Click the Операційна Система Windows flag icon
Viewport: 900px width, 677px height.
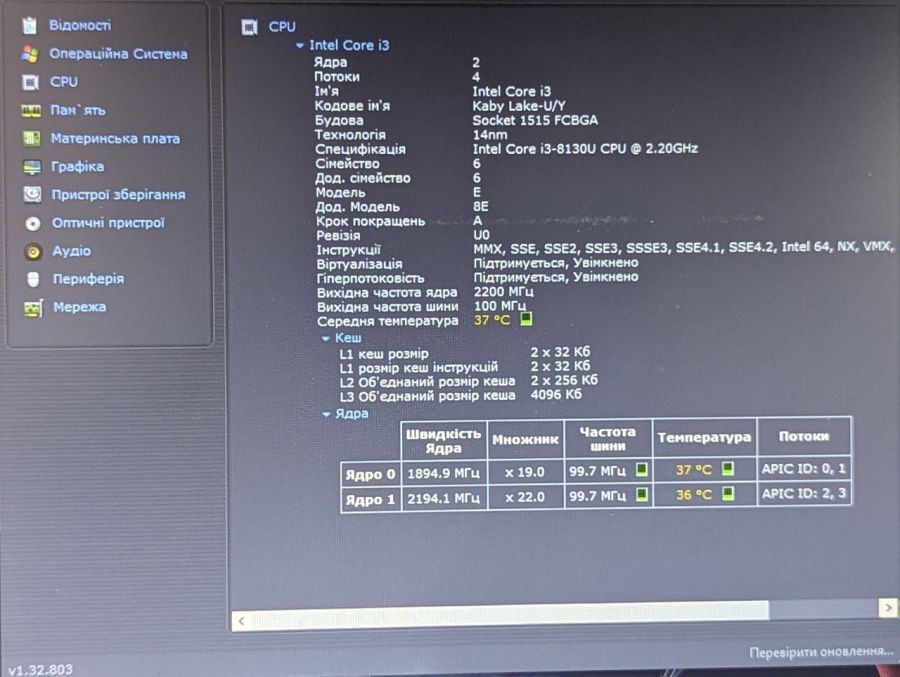click(x=30, y=54)
